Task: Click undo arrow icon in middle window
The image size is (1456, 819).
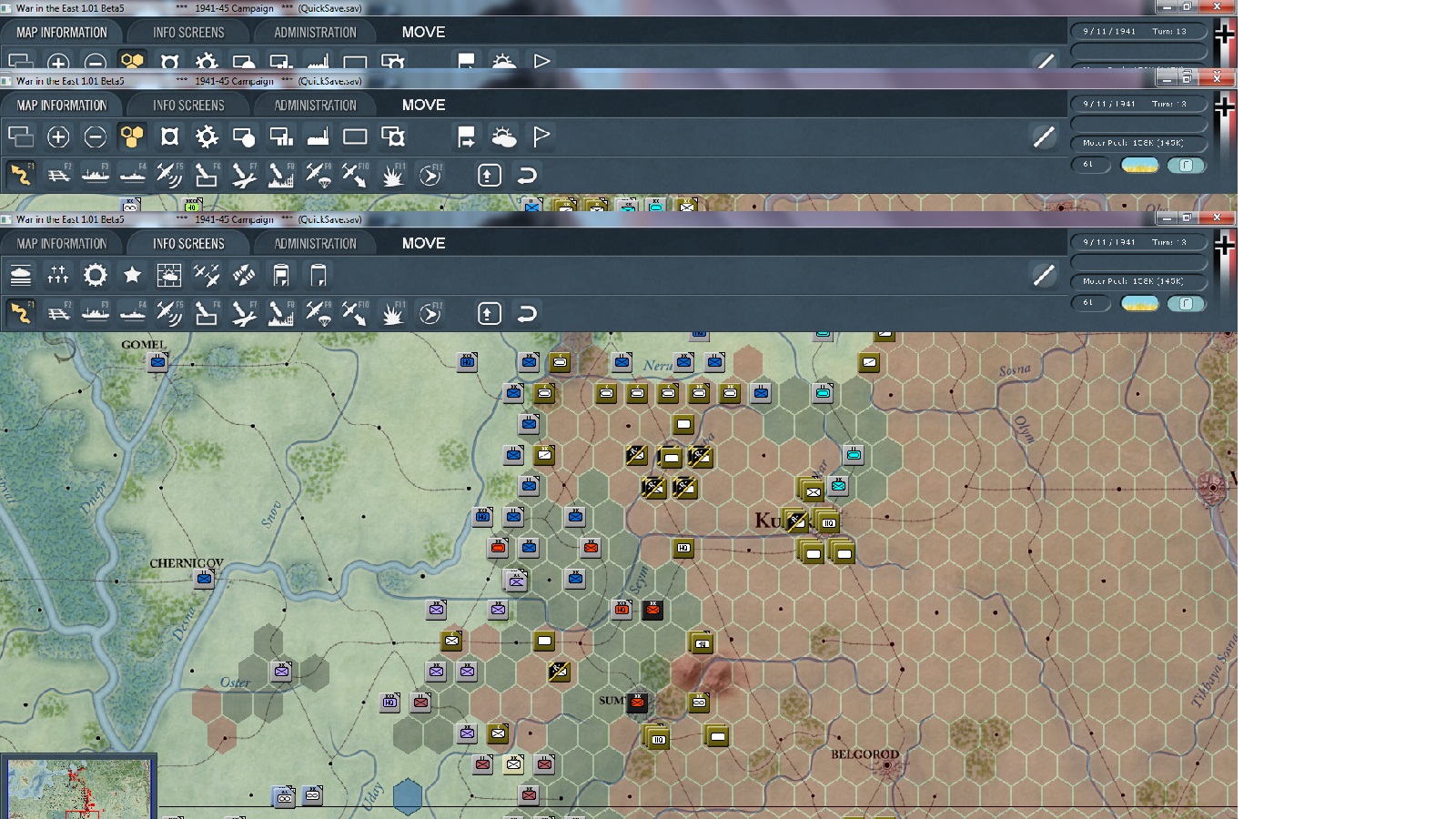Action: [x=527, y=175]
